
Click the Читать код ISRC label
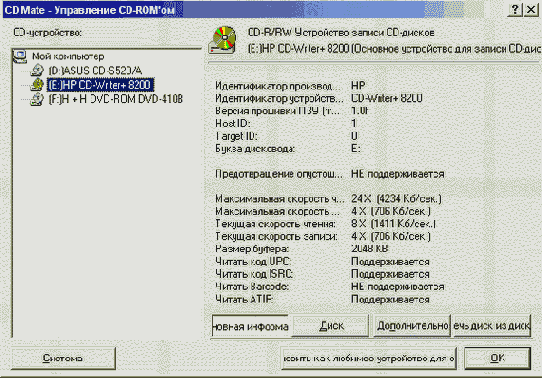point(254,274)
